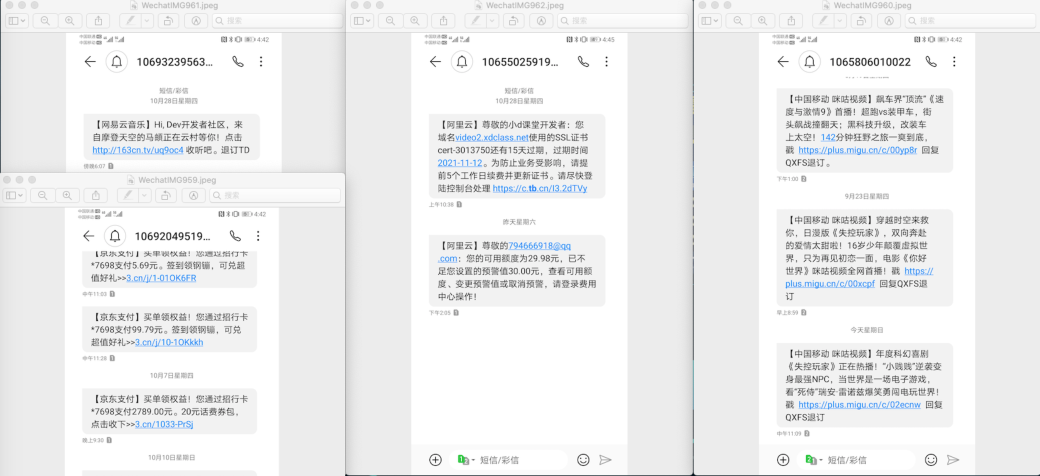Rotate the WechatIMG960 image
Screen dimensions: 1040x476
(860, 21)
